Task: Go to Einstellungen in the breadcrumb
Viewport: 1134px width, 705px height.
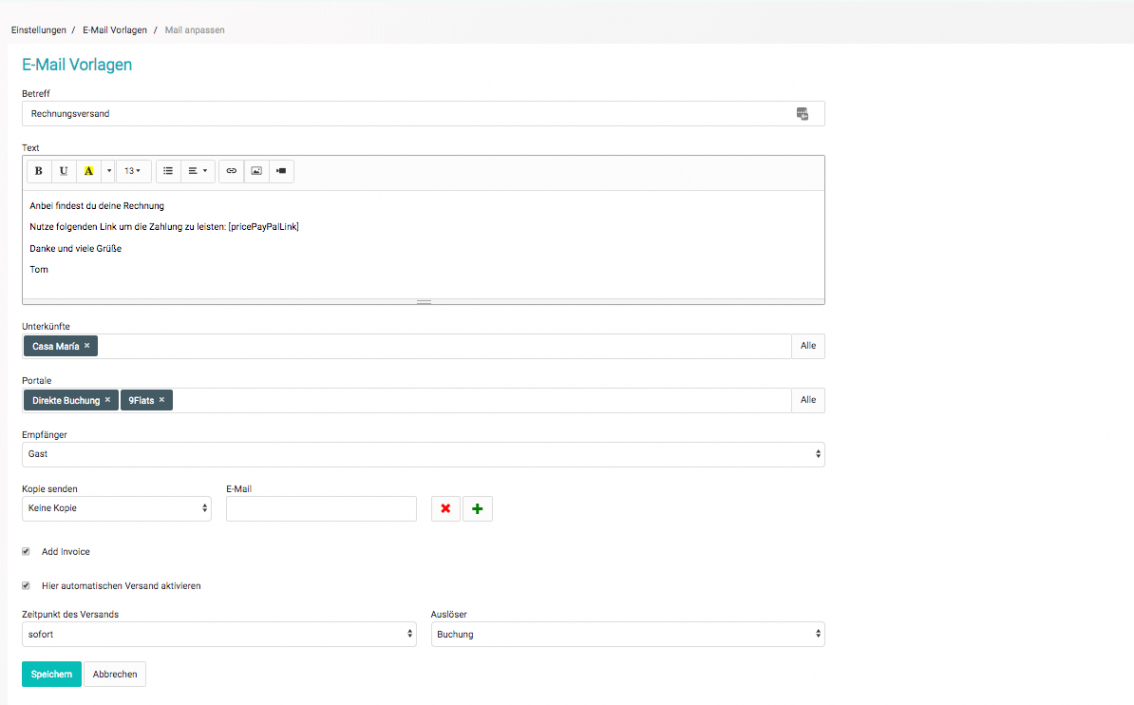Action: [x=38, y=30]
